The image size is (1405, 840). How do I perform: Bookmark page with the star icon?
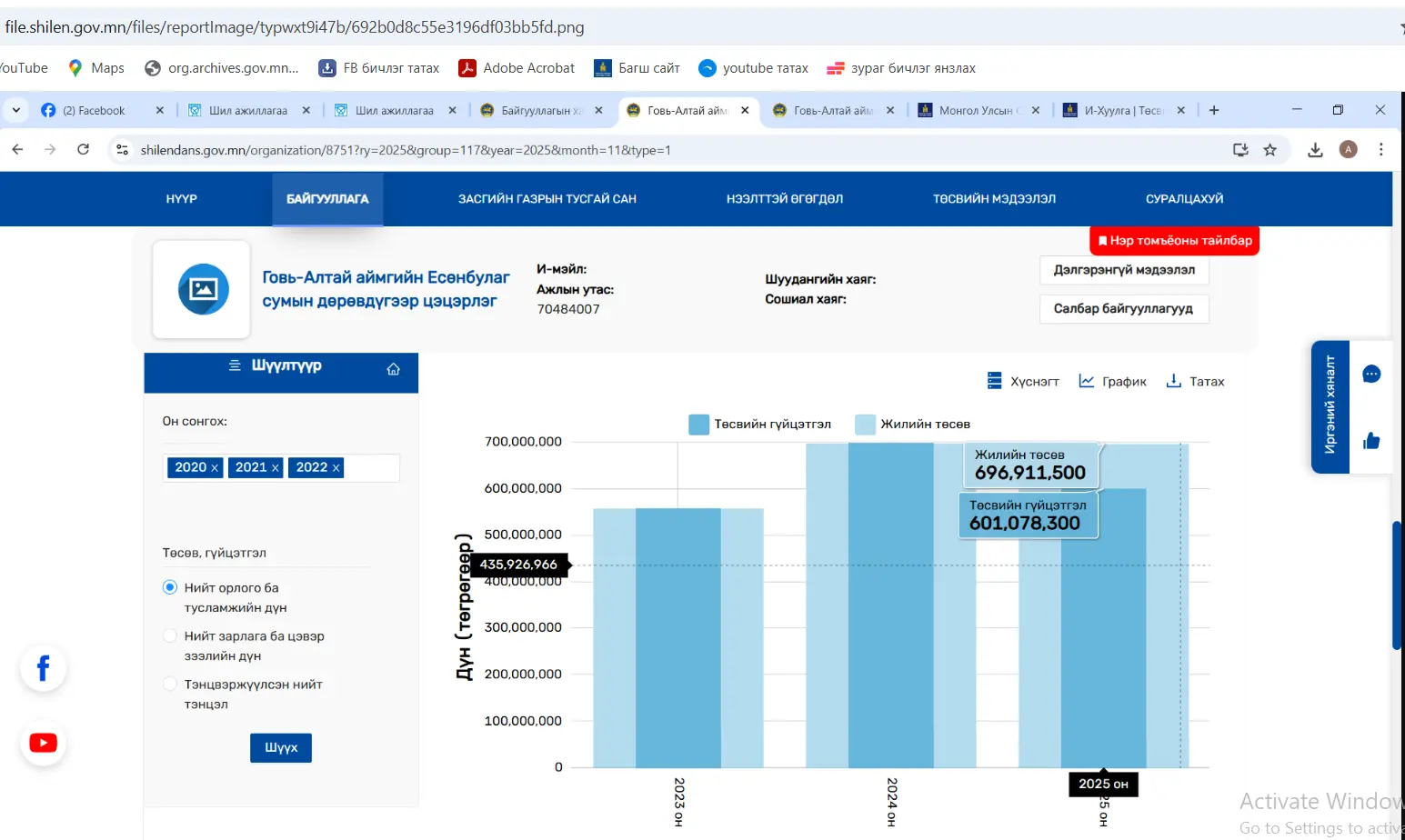(x=1270, y=150)
